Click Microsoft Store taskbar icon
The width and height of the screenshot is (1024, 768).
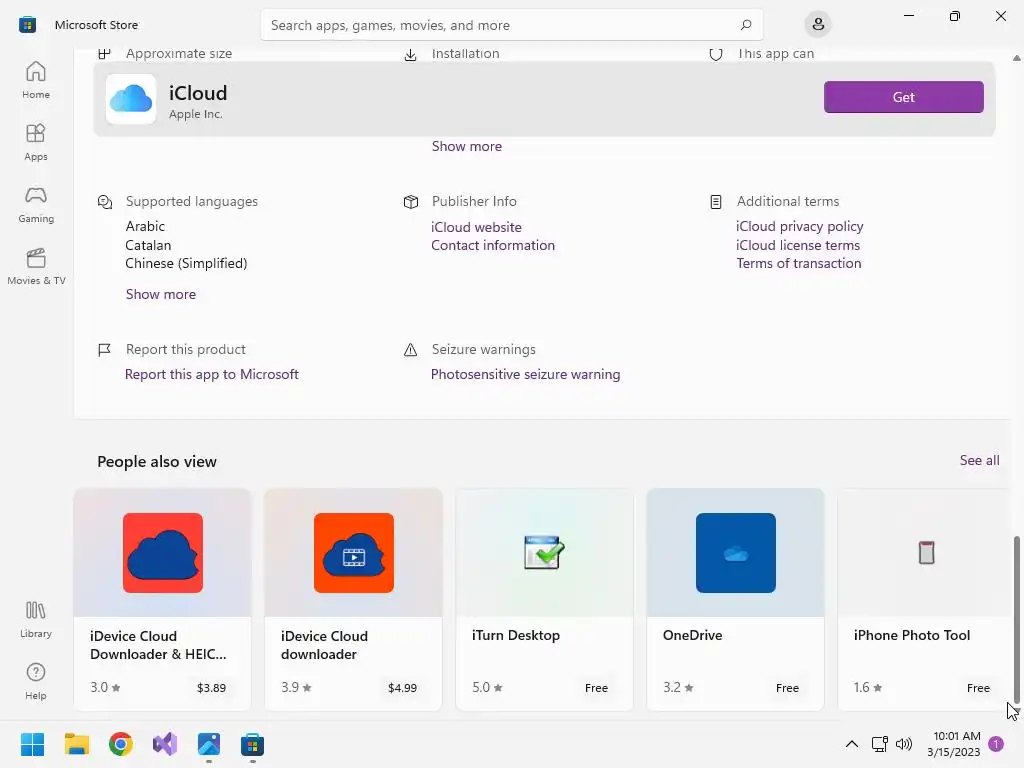(x=252, y=744)
